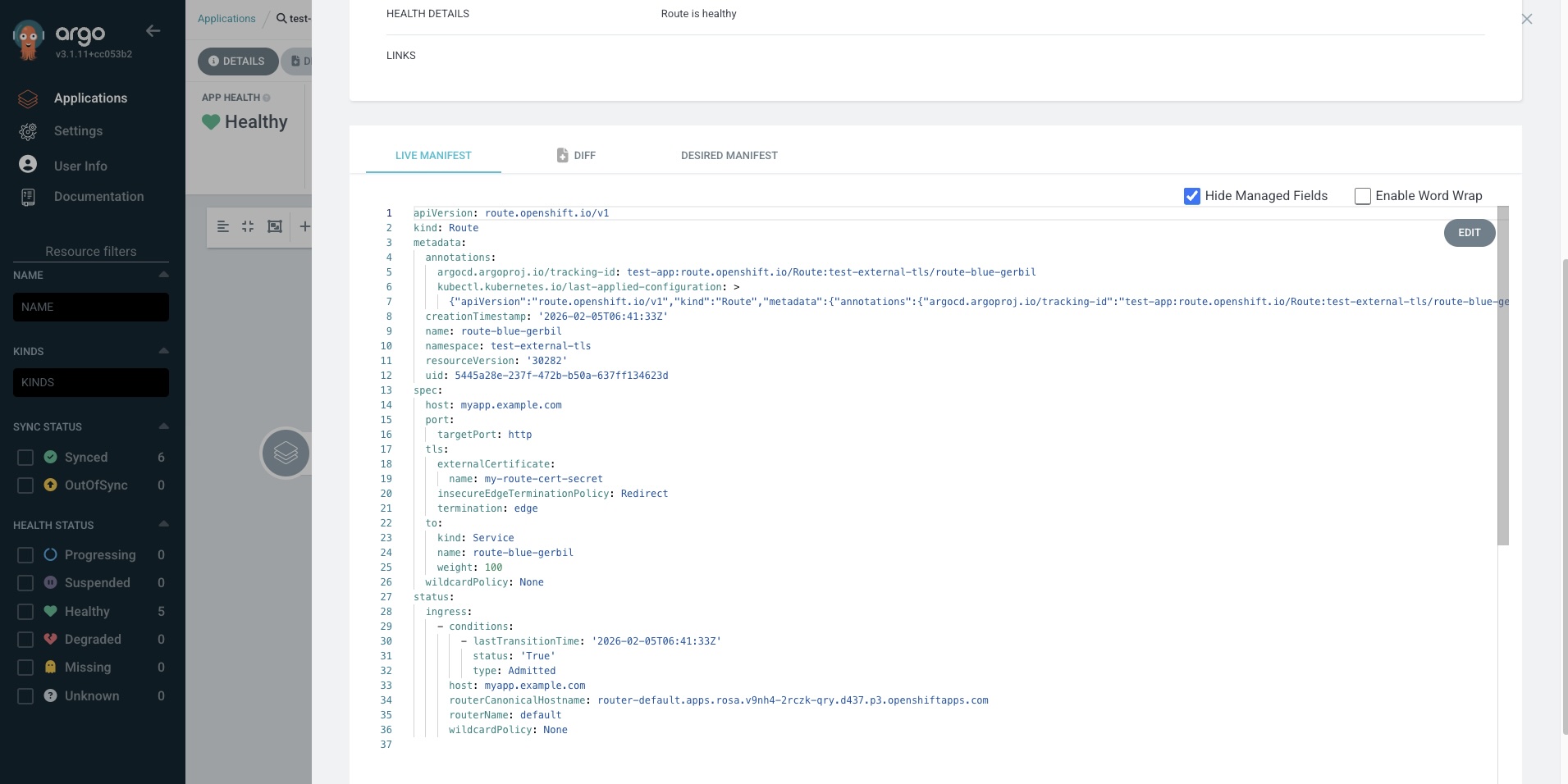This screenshot has width=1568, height=784.
Task: Tick the Synced filter checkbox
Action: pyautogui.click(x=25, y=458)
